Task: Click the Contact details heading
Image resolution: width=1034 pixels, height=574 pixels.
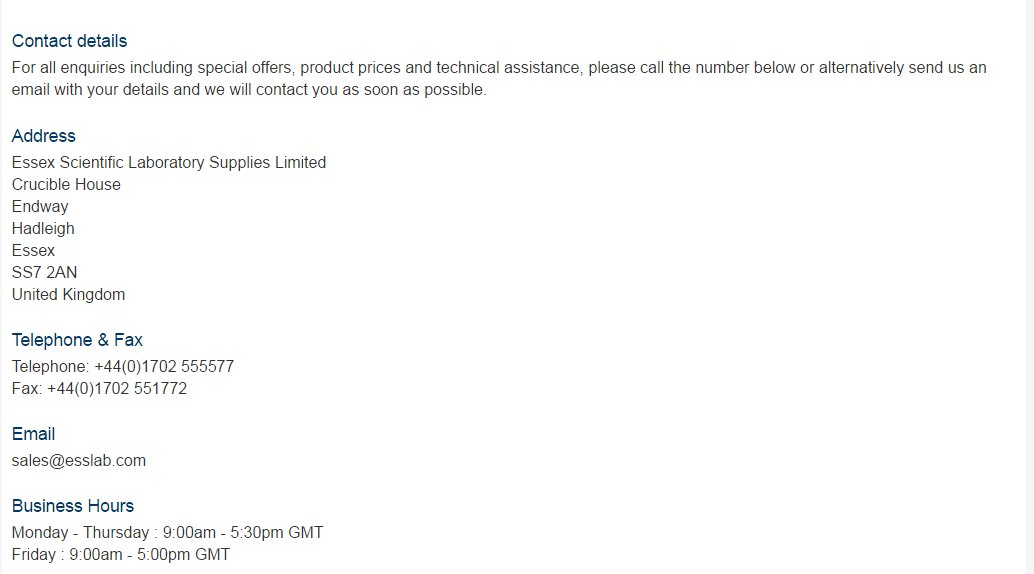Action: pyautogui.click(x=69, y=41)
